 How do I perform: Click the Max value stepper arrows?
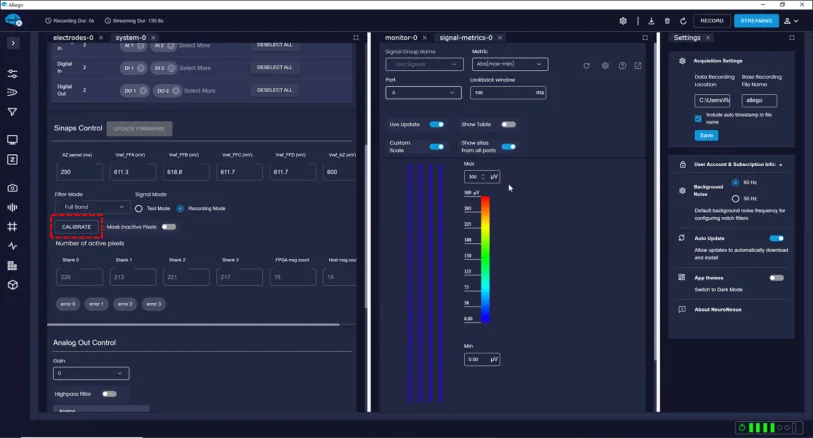point(483,177)
